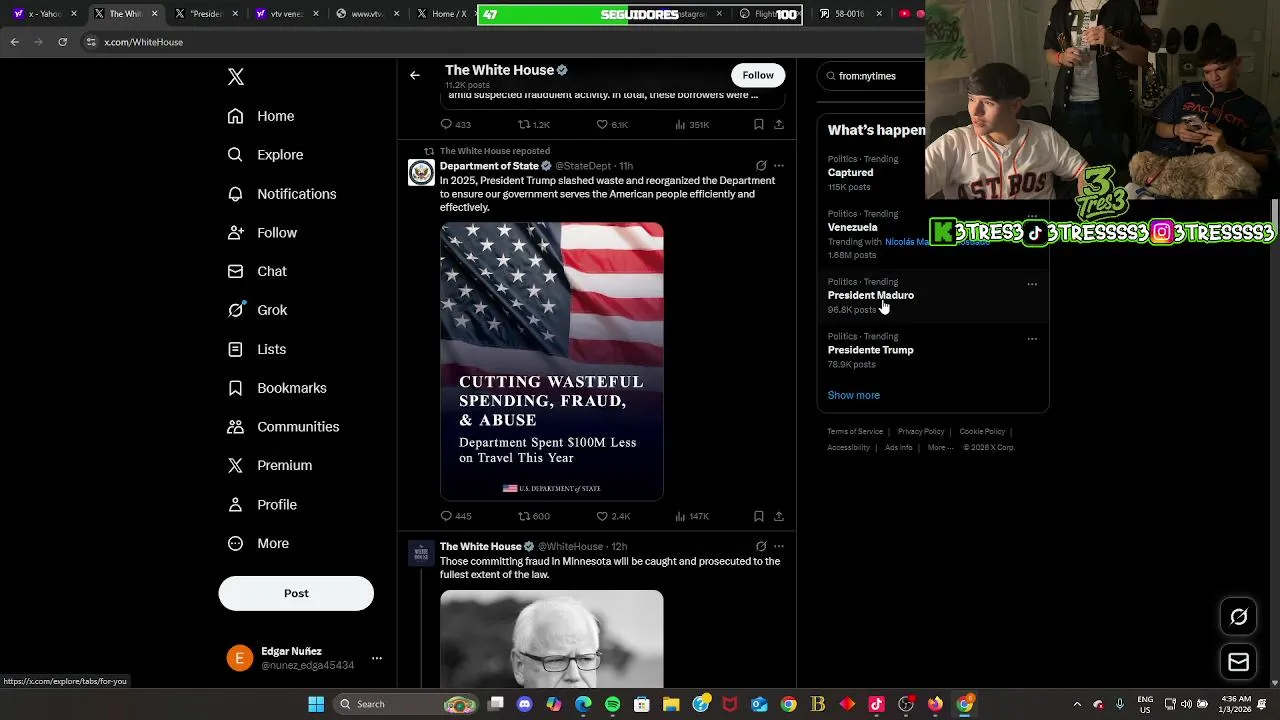The width and height of the screenshot is (1280, 720).
Task: Go back using the profile header arrow
Action: coord(414,75)
